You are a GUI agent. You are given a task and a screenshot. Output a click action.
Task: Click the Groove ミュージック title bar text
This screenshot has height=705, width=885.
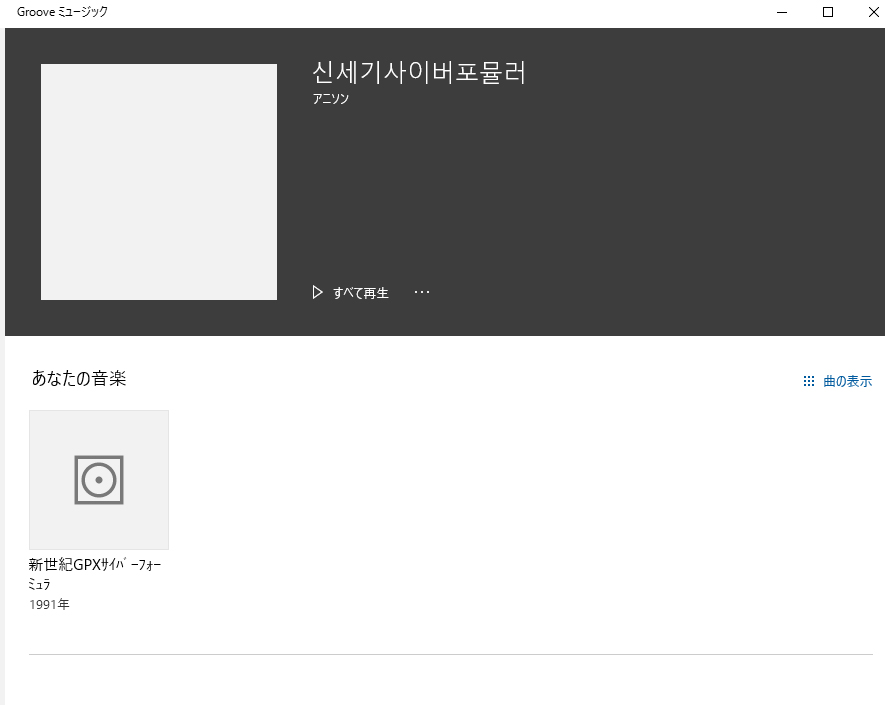point(62,12)
